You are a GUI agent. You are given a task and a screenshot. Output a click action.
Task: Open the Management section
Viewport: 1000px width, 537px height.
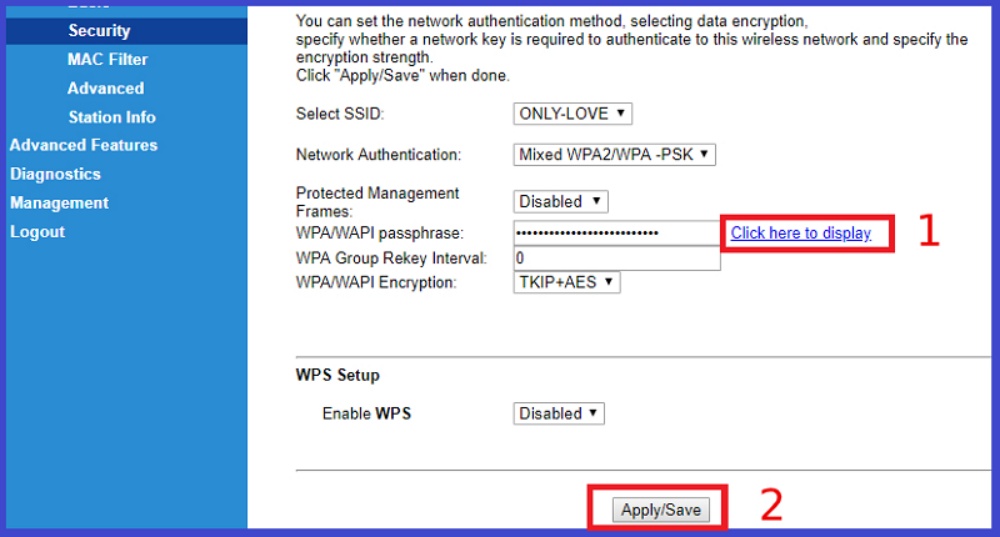coord(59,203)
